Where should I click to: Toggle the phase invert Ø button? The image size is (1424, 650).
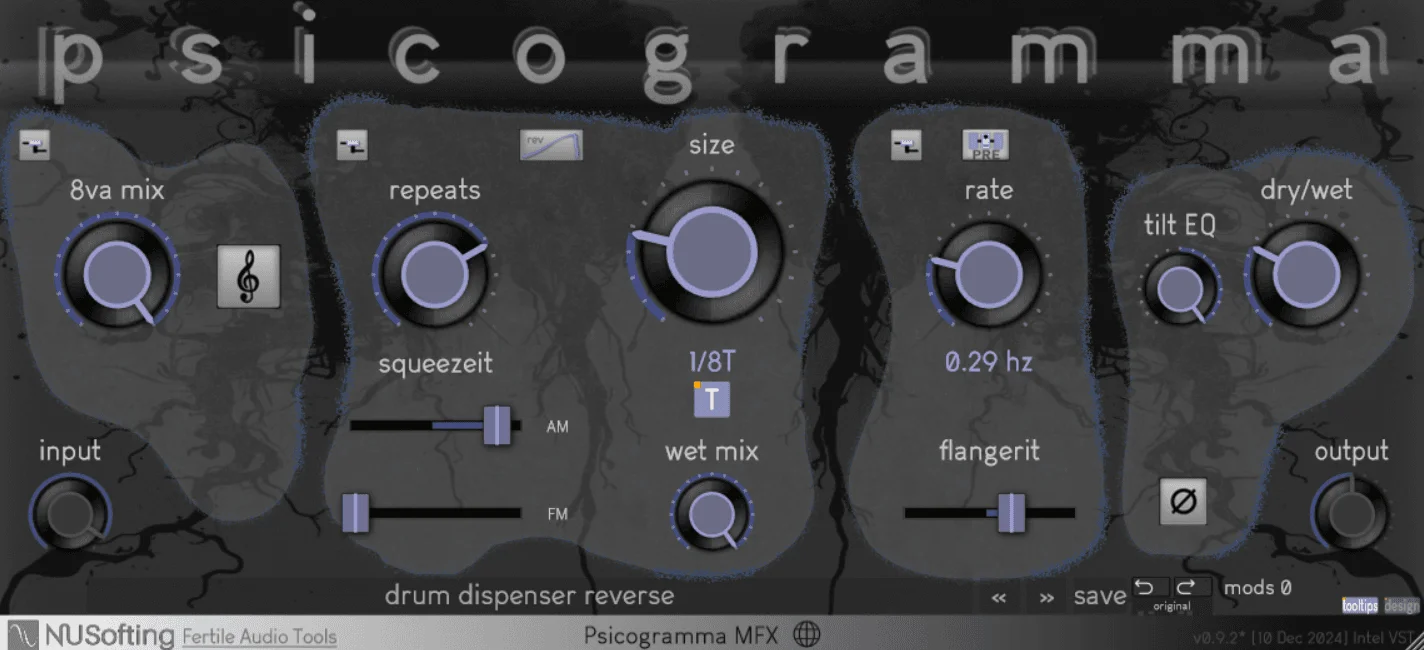pyautogui.click(x=1183, y=501)
